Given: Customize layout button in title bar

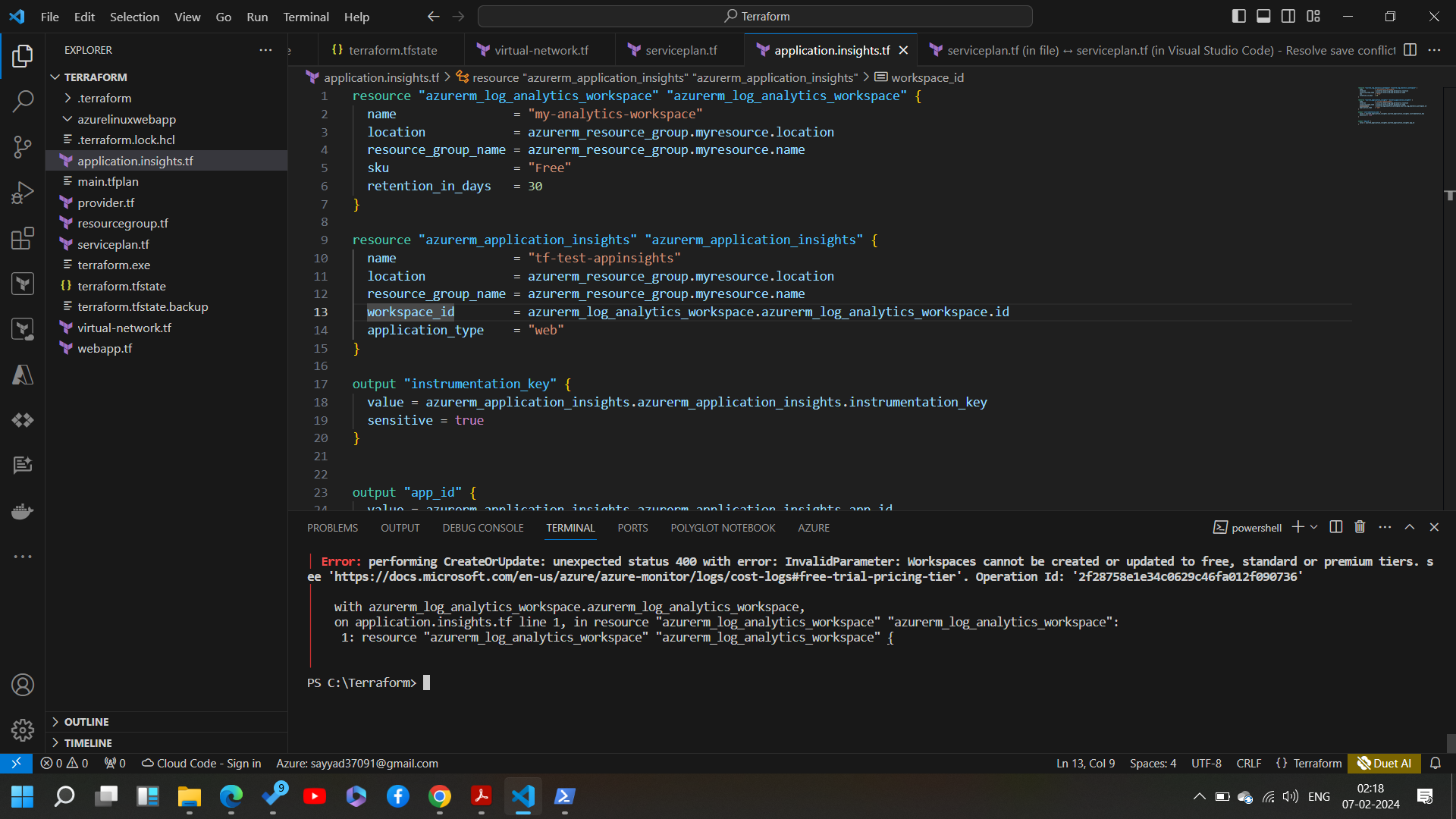Looking at the screenshot, I should coord(1313,16).
